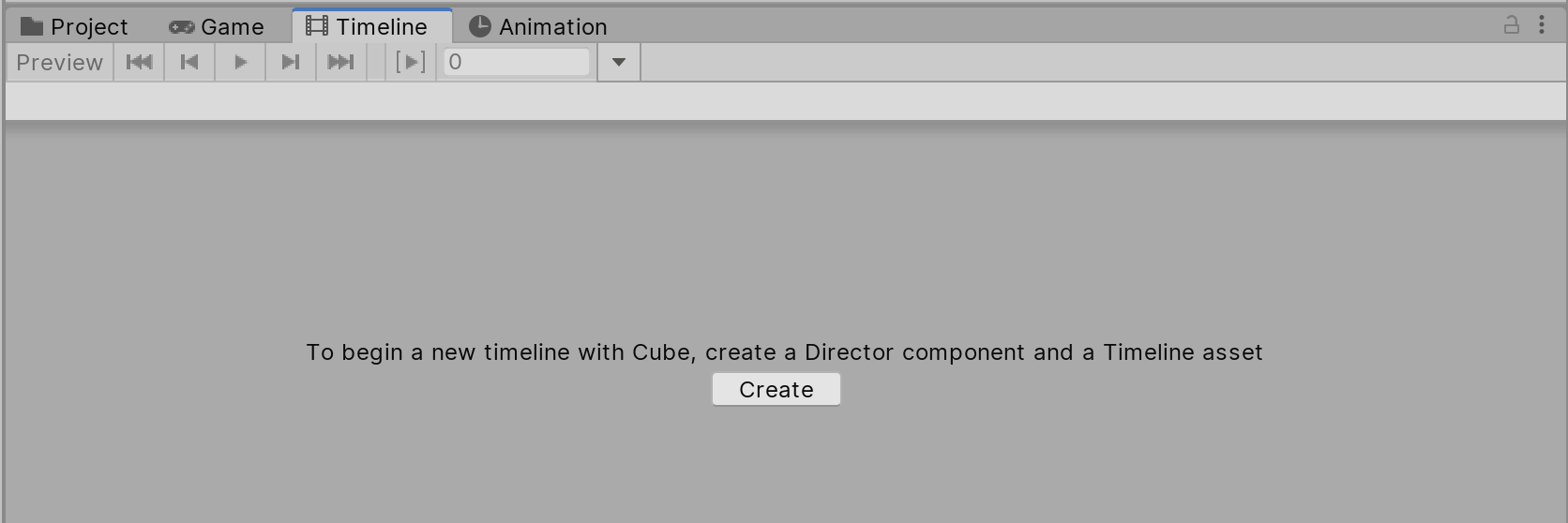
Task: Switch to the Project tab
Action: pyautogui.click(x=88, y=27)
